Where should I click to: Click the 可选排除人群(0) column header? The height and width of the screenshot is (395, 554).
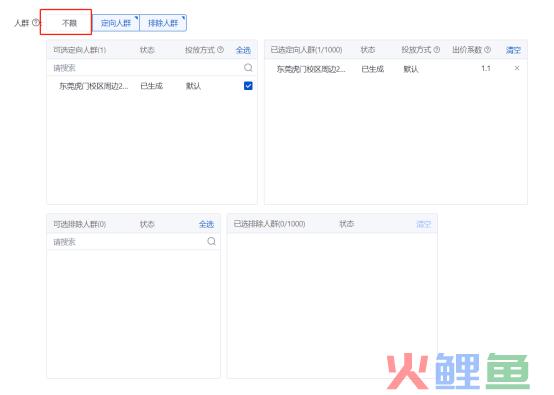(x=80, y=224)
